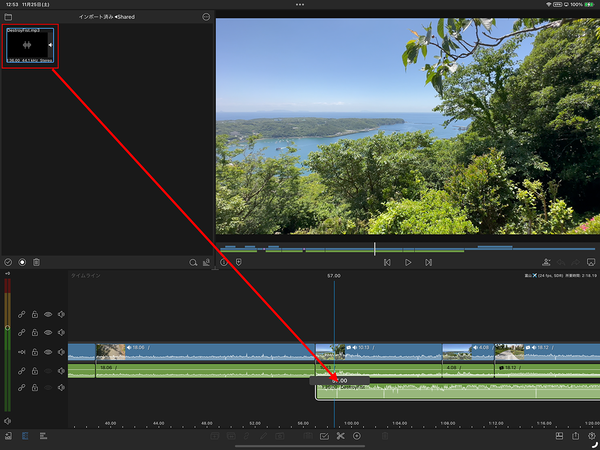Export the project with the share icon
The image size is (600, 450).
tap(576, 436)
